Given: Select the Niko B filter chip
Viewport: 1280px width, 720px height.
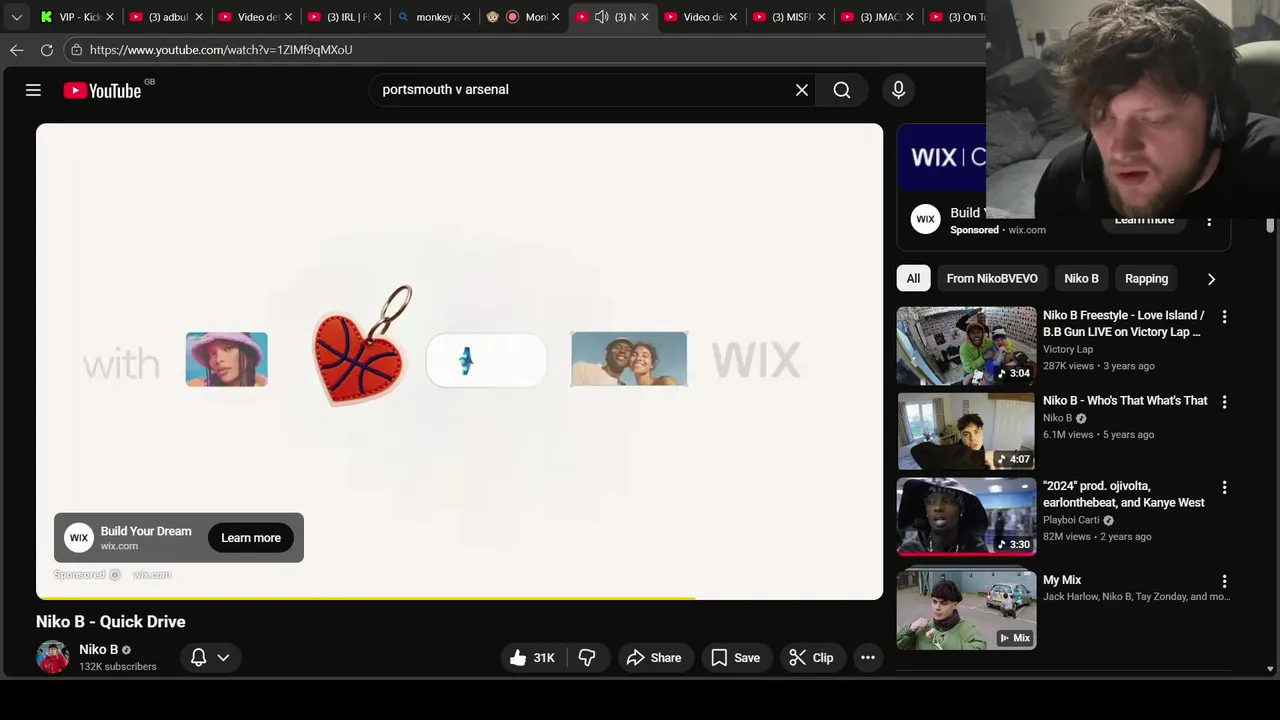Looking at the screenshot, I should coord(1081,279).
